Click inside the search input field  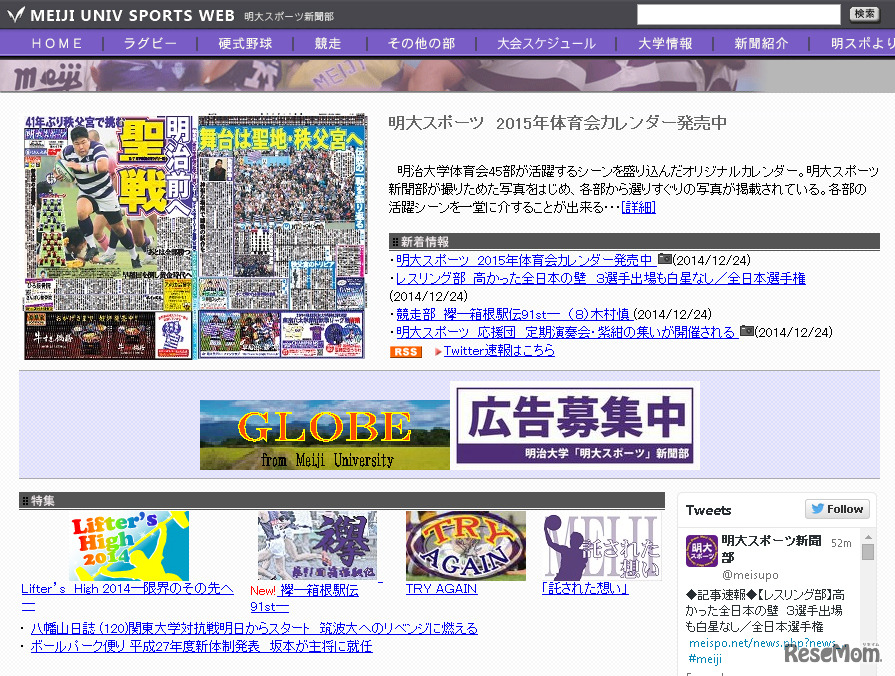(738, 14)
